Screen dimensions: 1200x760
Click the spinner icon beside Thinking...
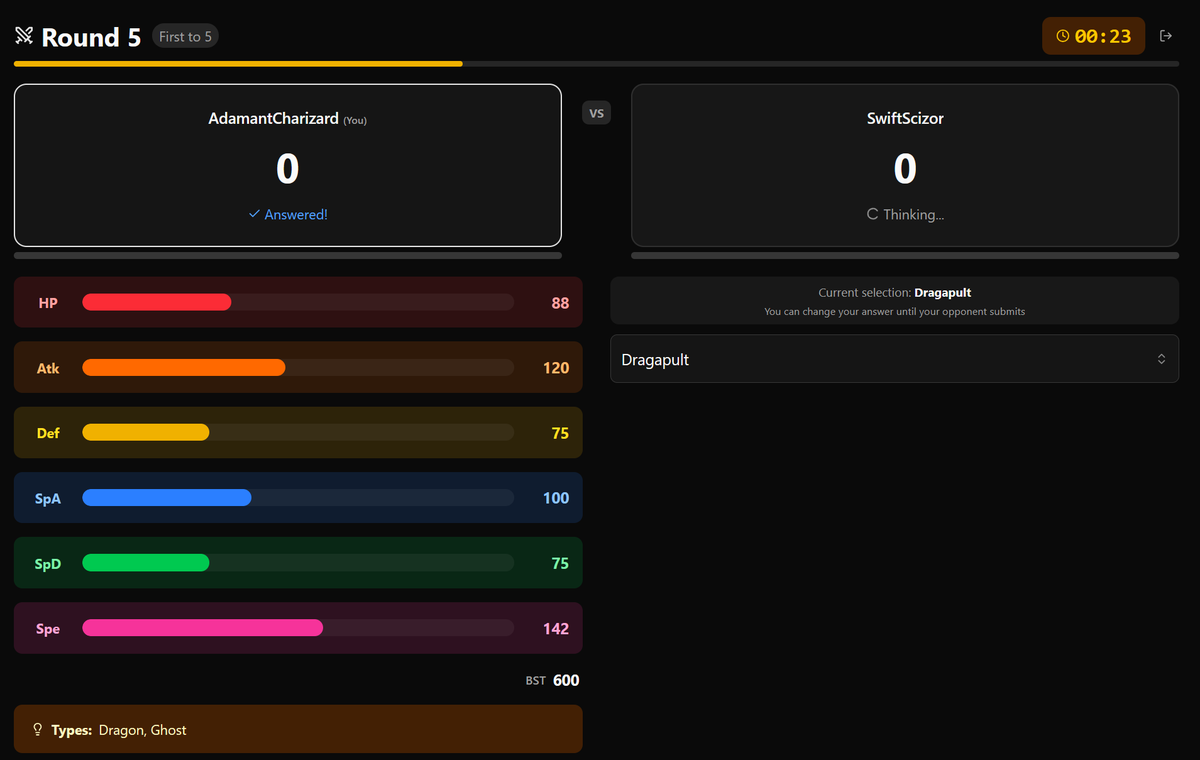[x=872, y=214]
